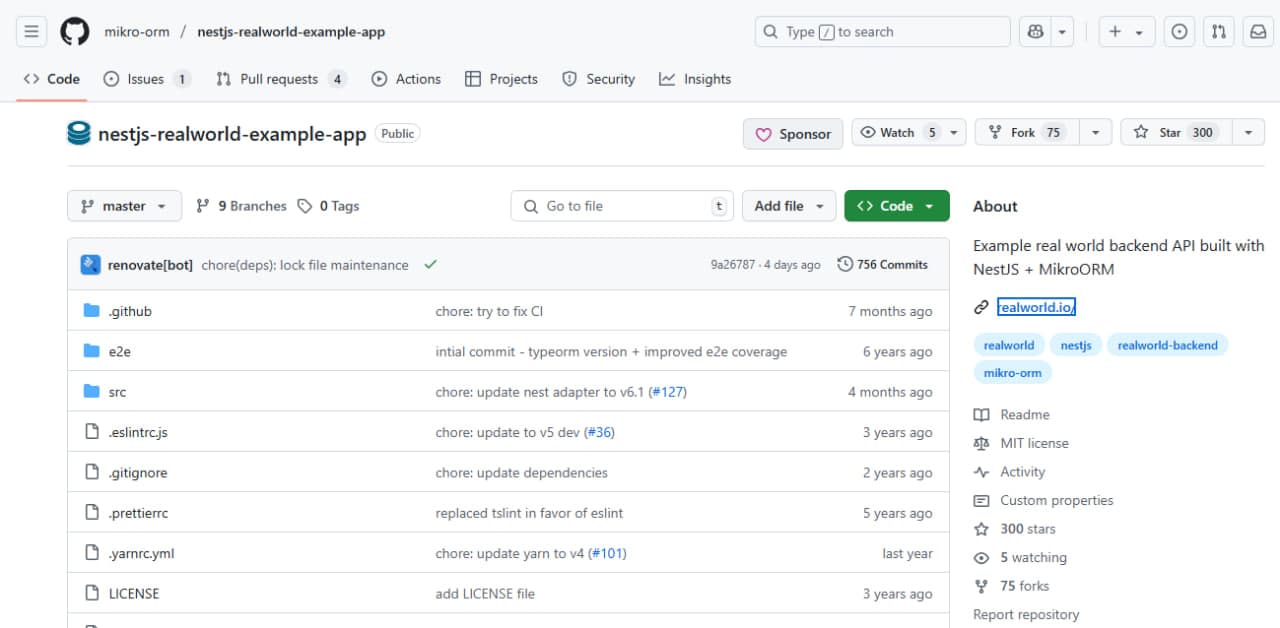Open the Security tab
The image size is (1280, 628).
click(598, 79)
